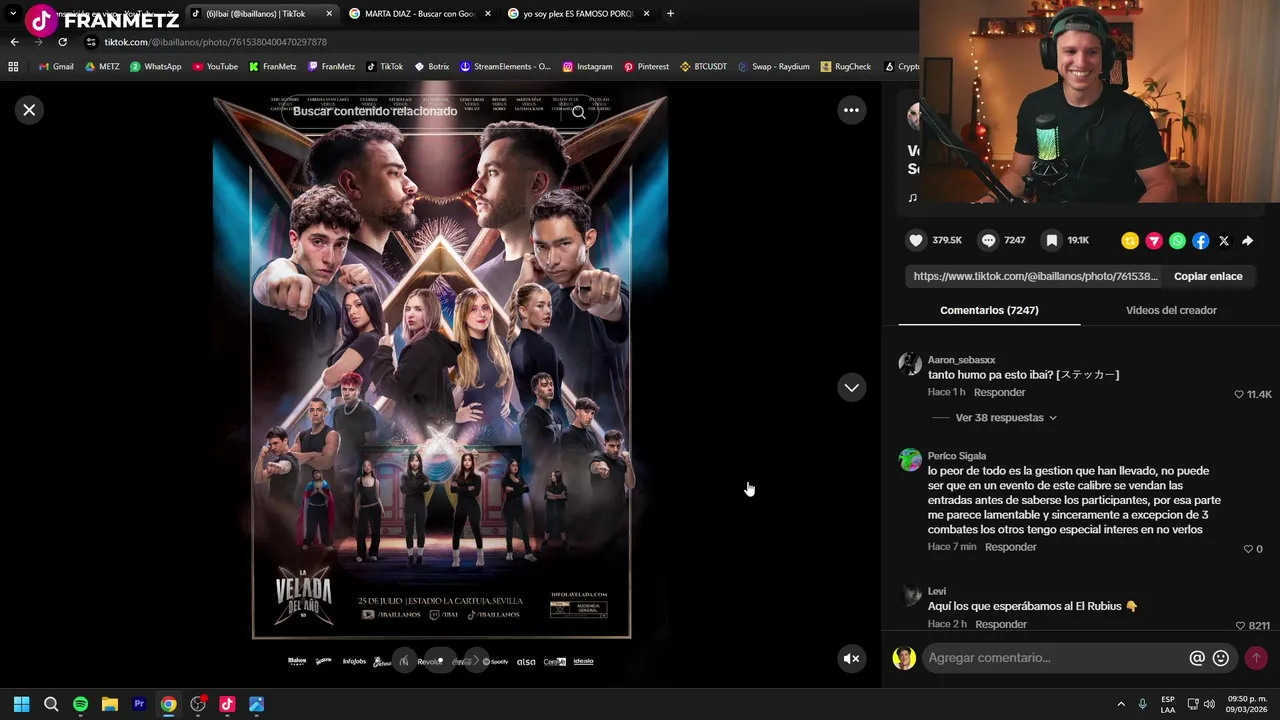The height and width of the screenshot is (720, 1280).
Task: Go back with browser back arrow
Action: (x=14, y=42)
